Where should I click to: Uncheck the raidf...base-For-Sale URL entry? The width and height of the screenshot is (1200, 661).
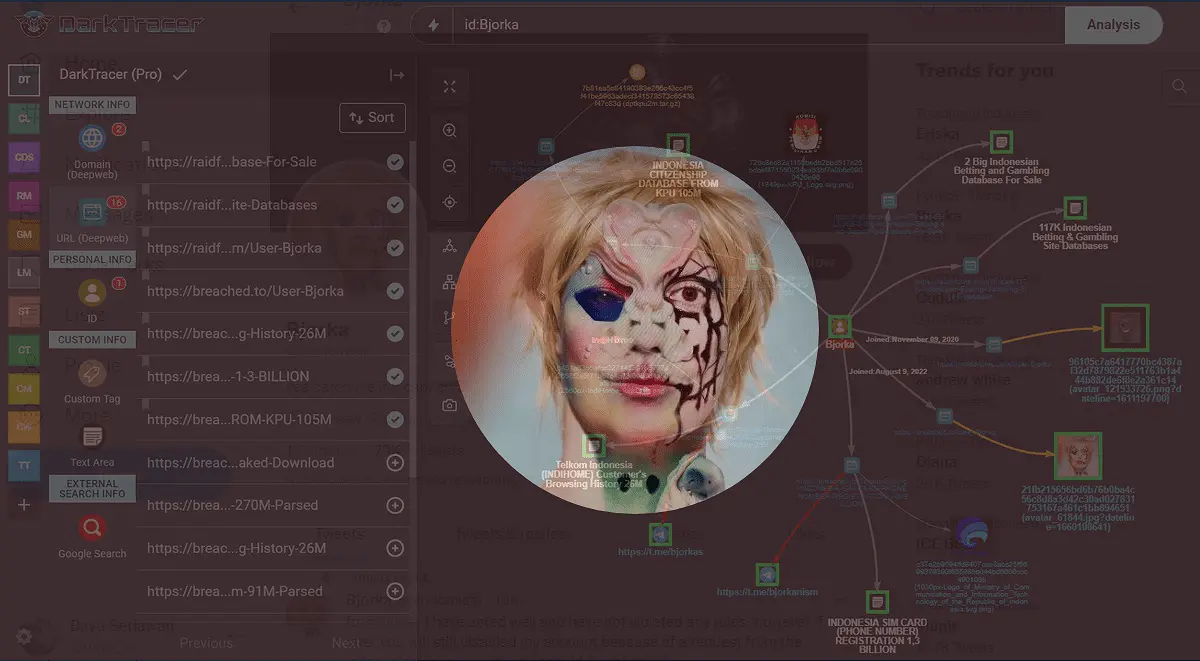click(395, 162)
